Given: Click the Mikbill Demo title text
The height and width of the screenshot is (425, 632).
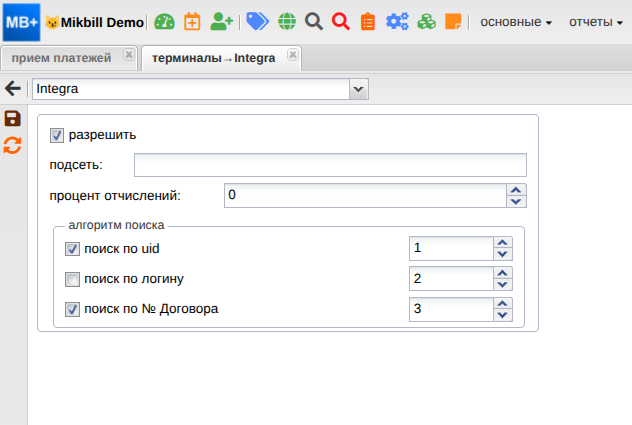Looking at the screenshot, I should click(102, 23).
